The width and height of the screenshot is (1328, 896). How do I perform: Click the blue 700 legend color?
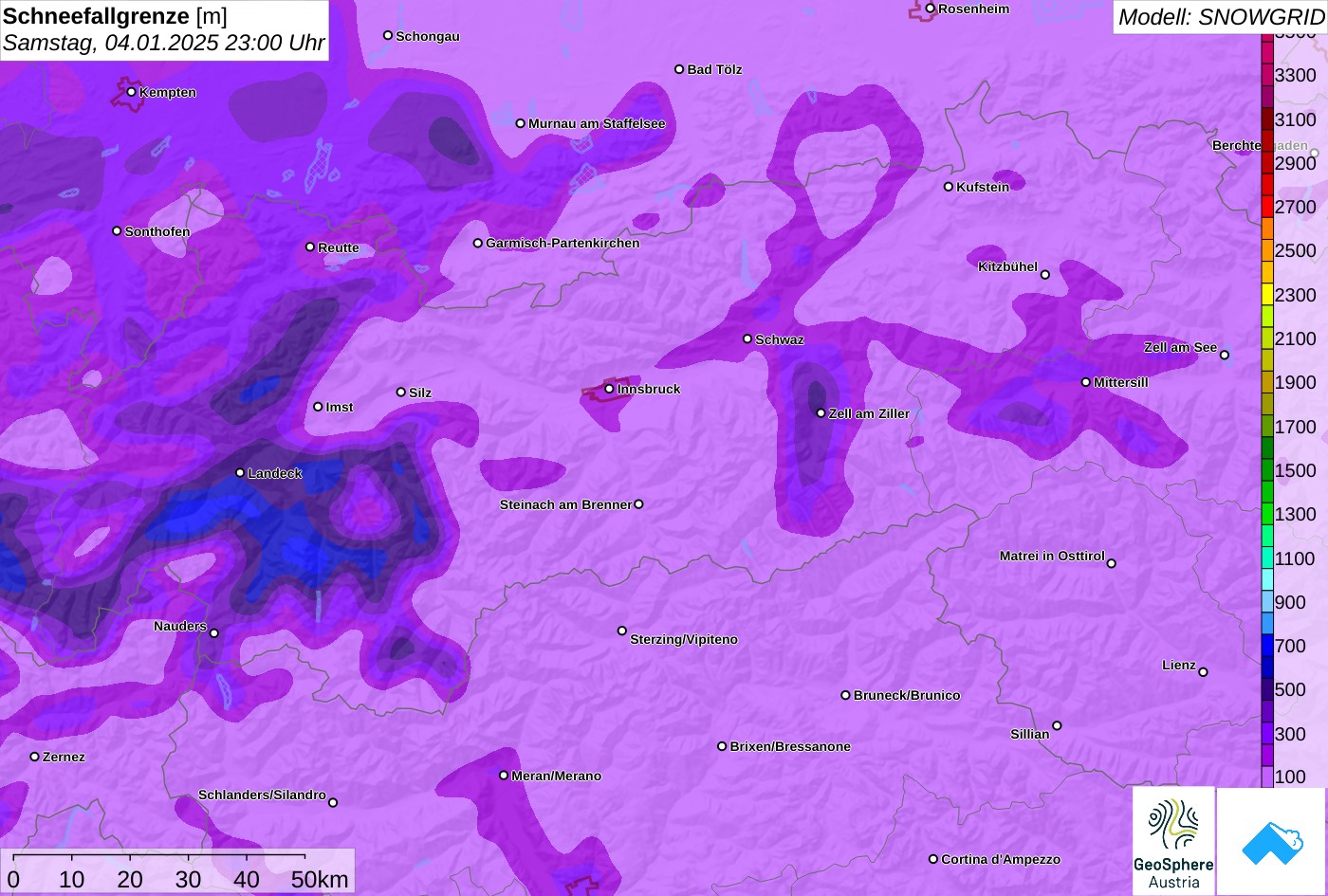point(1267,646)
